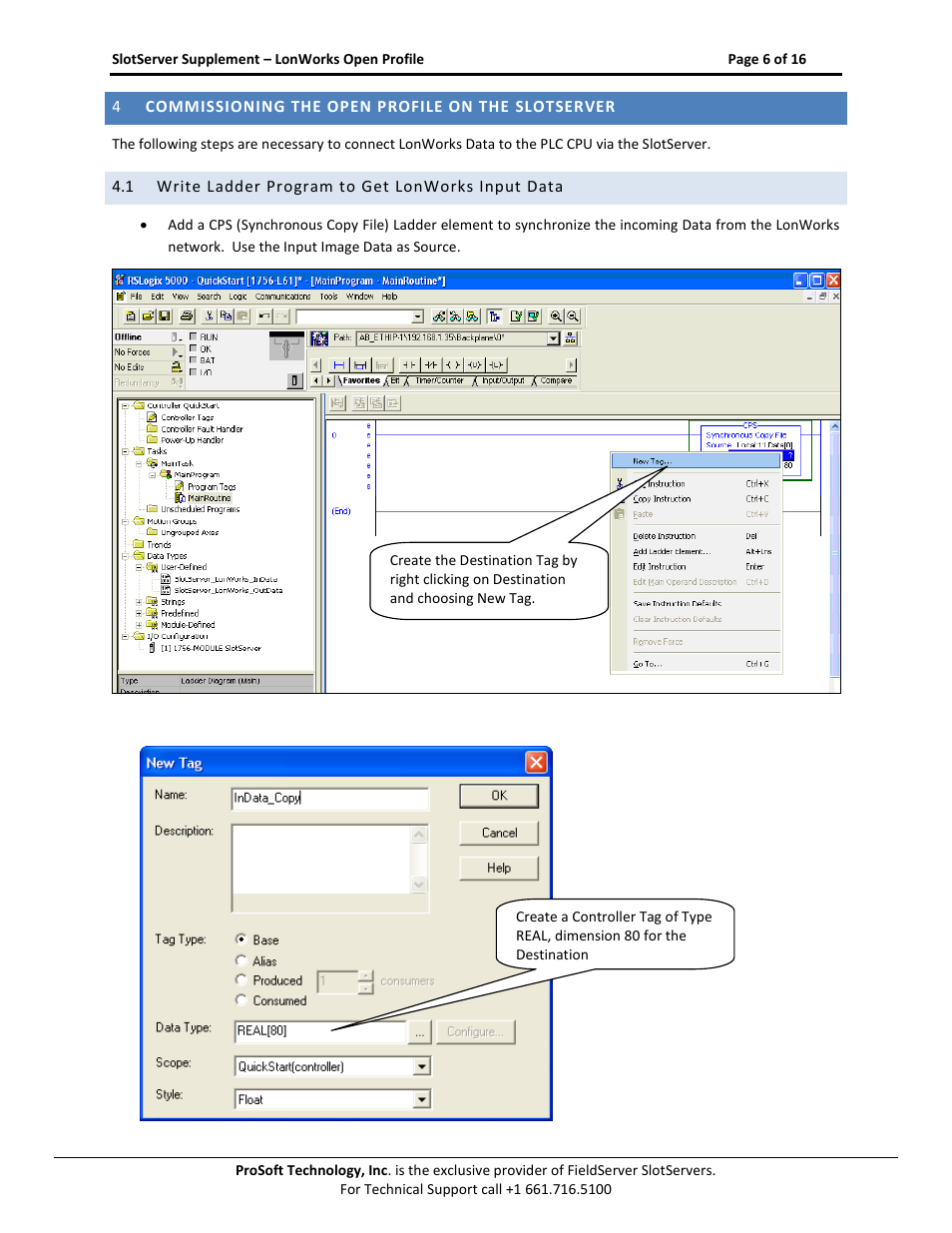Image resolution: width=952 pixels, height=1233 pixels.
Task: Click the Data Type browse ellipsis button
Action: pos(420,1032)
